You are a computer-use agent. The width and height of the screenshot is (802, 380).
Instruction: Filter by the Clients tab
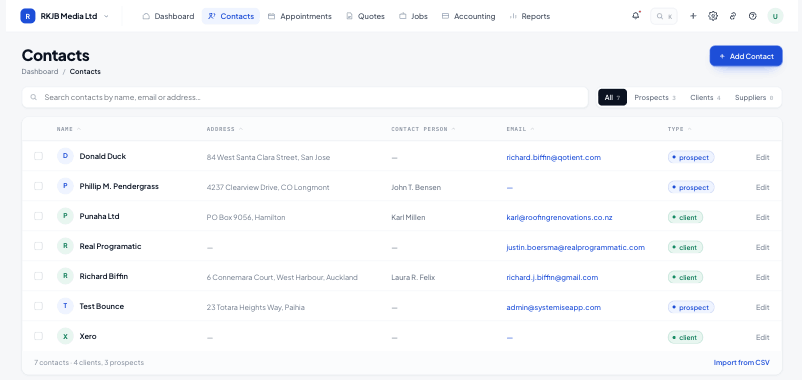(x=705, y=97)
